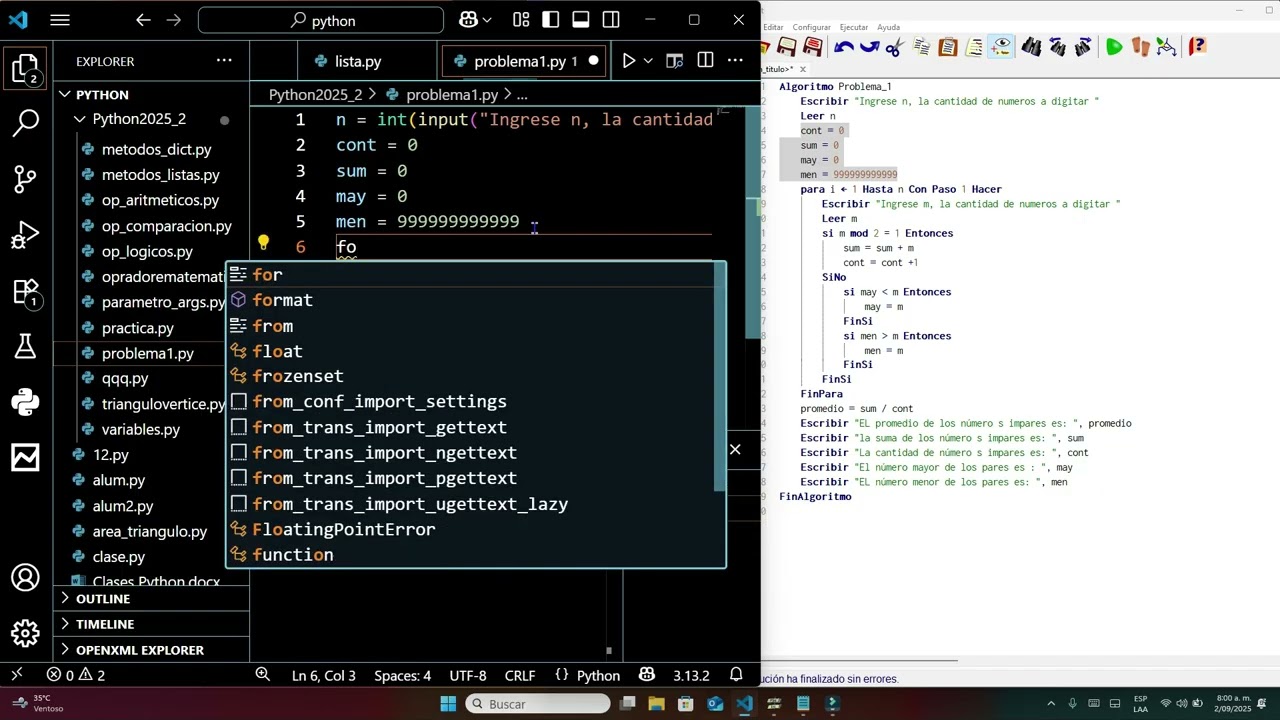Click the PSeInt save-as icon
The height and width of the screenshot is (720, 1280).
(813, 46)
